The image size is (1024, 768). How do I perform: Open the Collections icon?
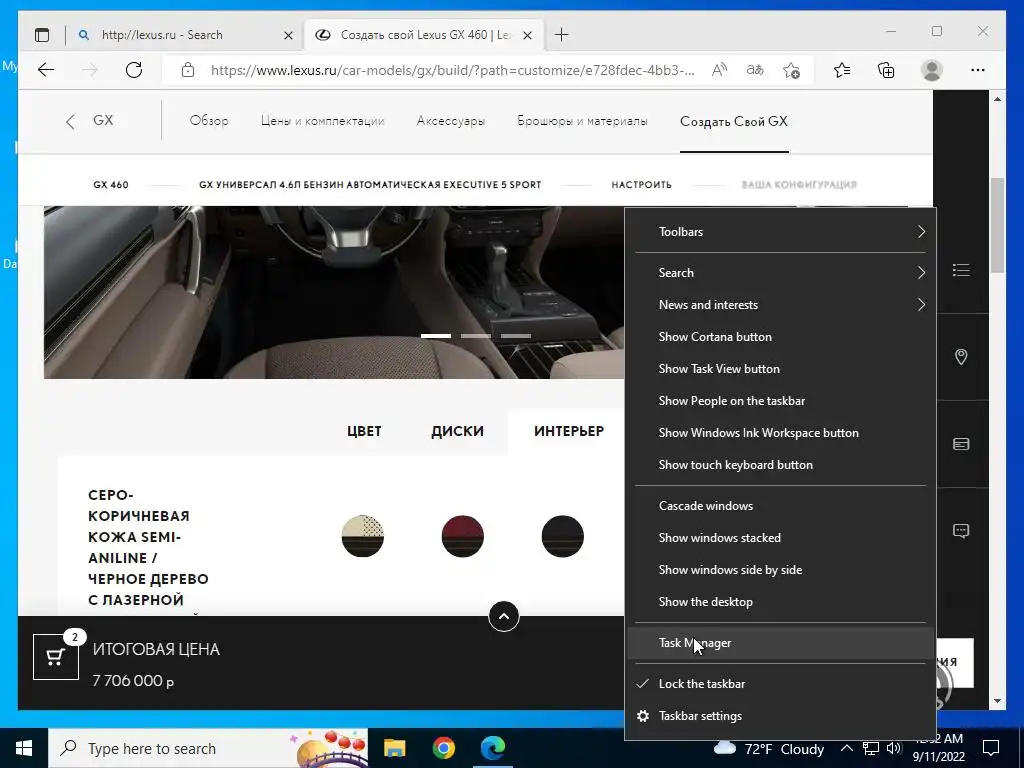(x=886, y=70)
